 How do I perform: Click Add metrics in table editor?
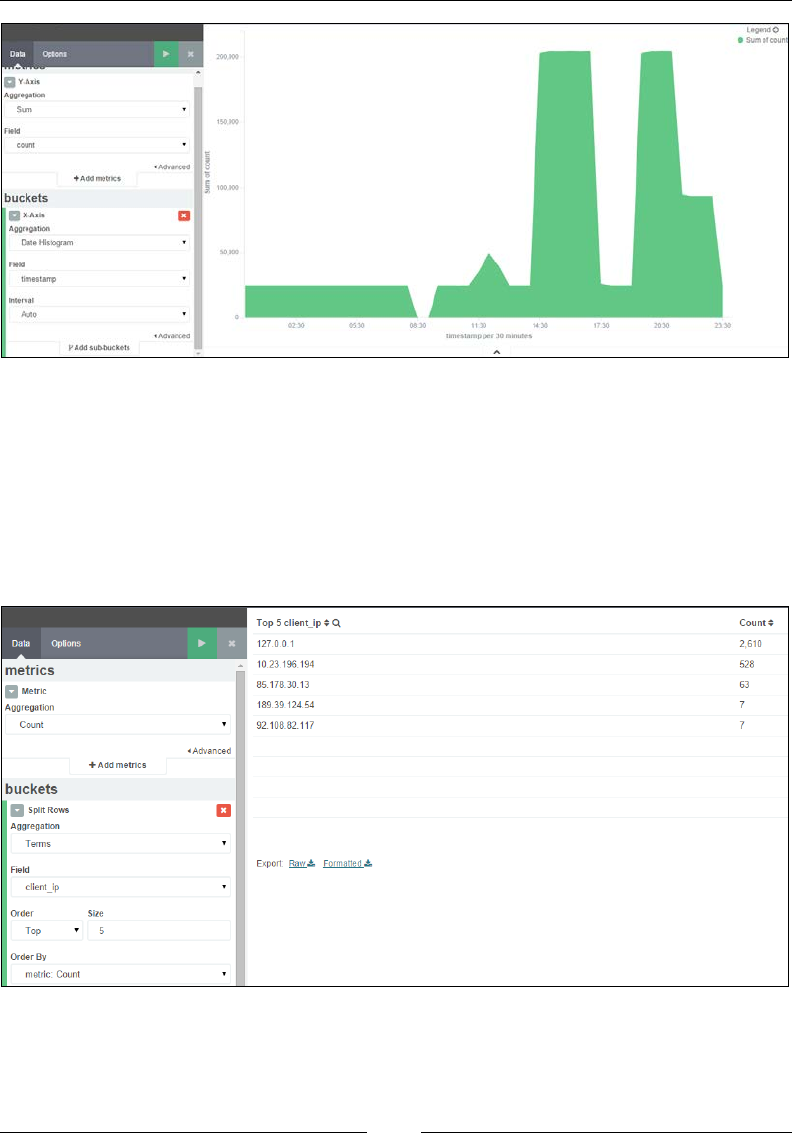pyautogui.click(x=117, y=765)
